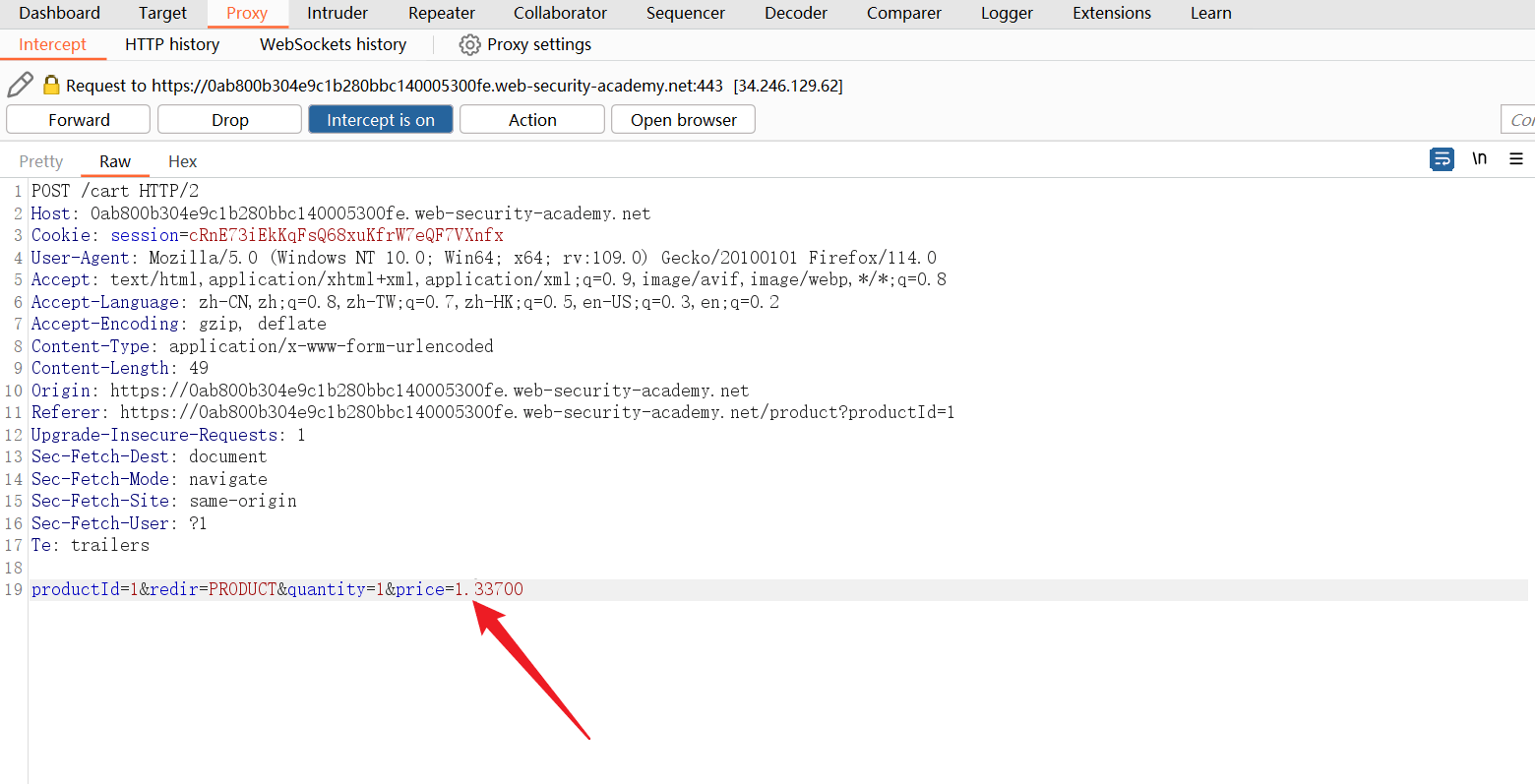Forward the intercepted request
This screenshot has width=1535, height=784.
[x=79, y=120]
